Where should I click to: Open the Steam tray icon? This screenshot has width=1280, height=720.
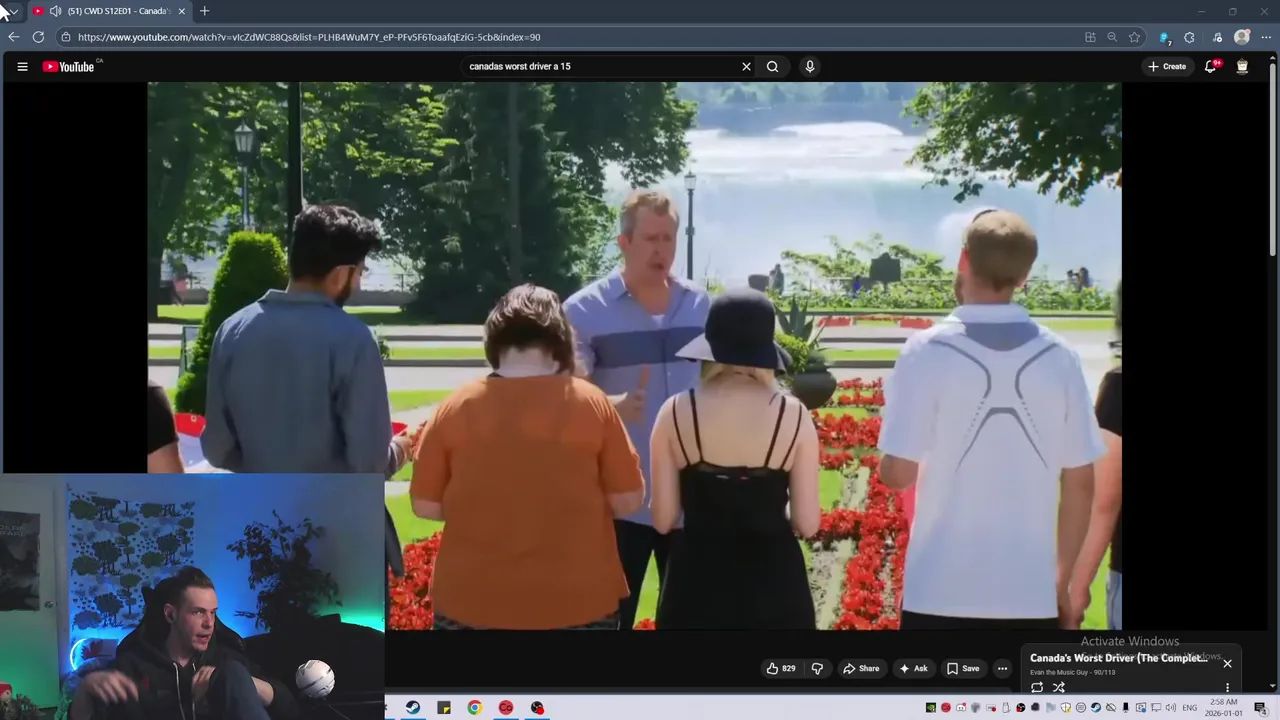[1096, 708]
